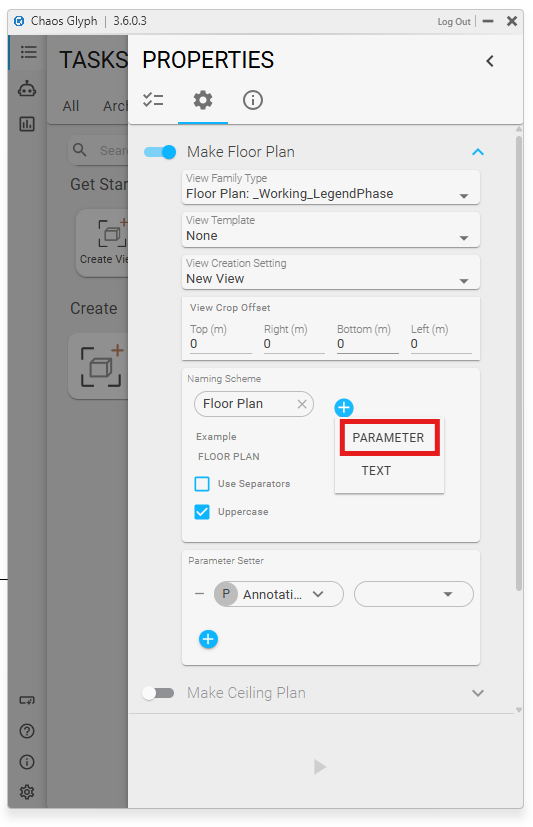This screenshot has height=827, width=533.
Task: Open the chart report sidebar icon
Action: [x=27, y=124]
